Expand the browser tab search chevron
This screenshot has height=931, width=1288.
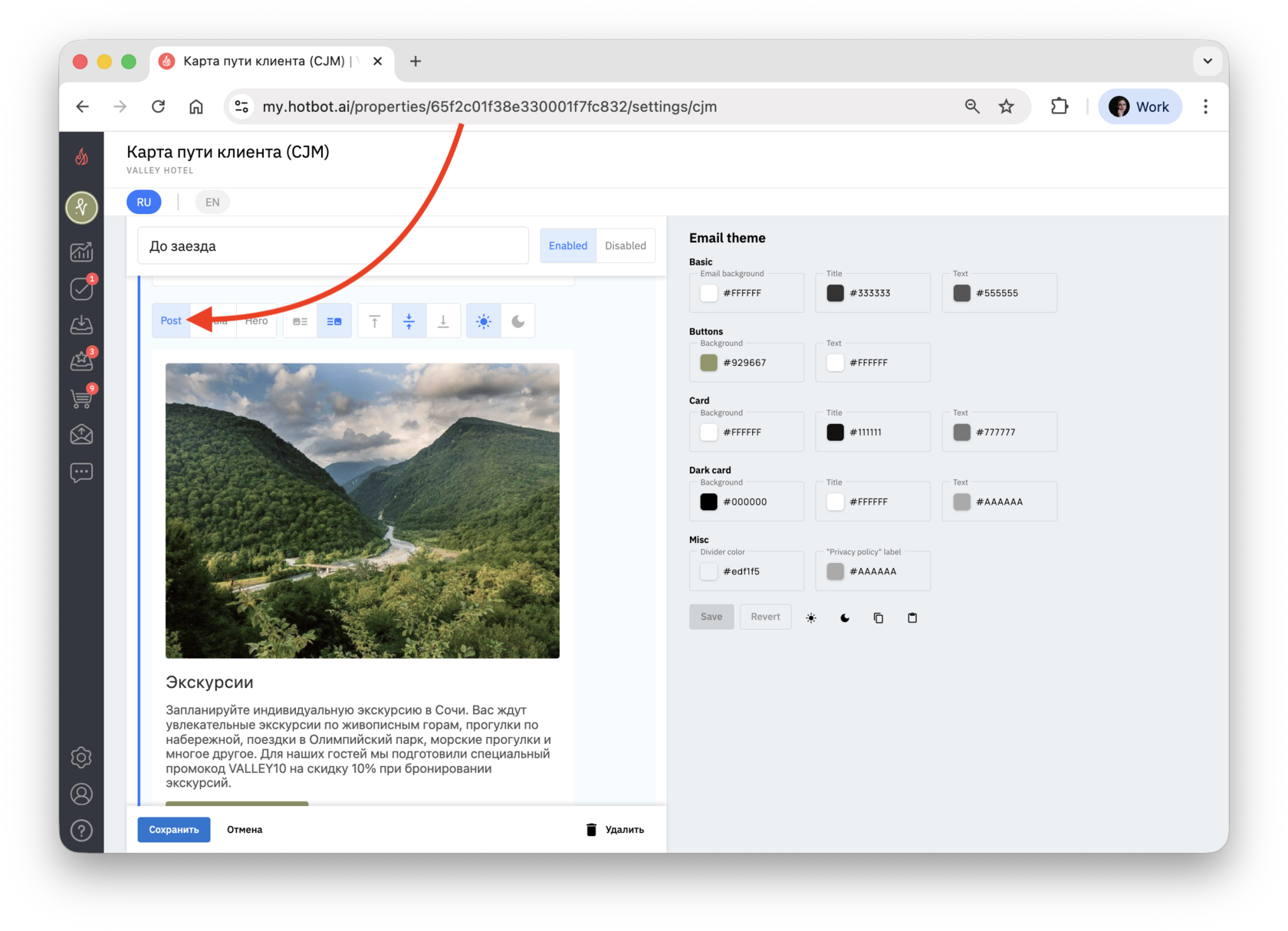click(x=1207, y=61)
